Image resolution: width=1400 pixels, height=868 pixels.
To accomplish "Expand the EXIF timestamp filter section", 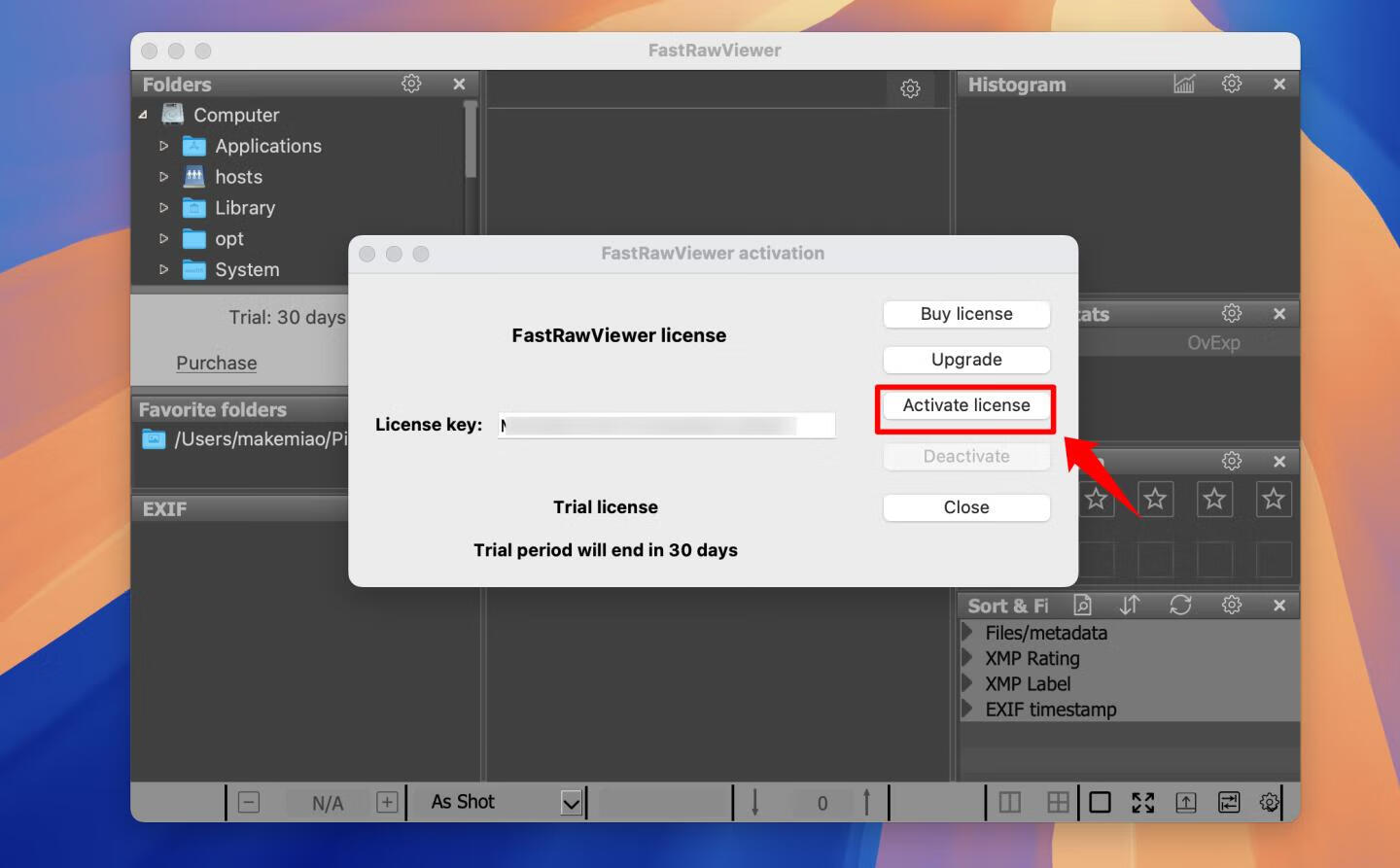I will pyautogui.click(x=967, y=709).
